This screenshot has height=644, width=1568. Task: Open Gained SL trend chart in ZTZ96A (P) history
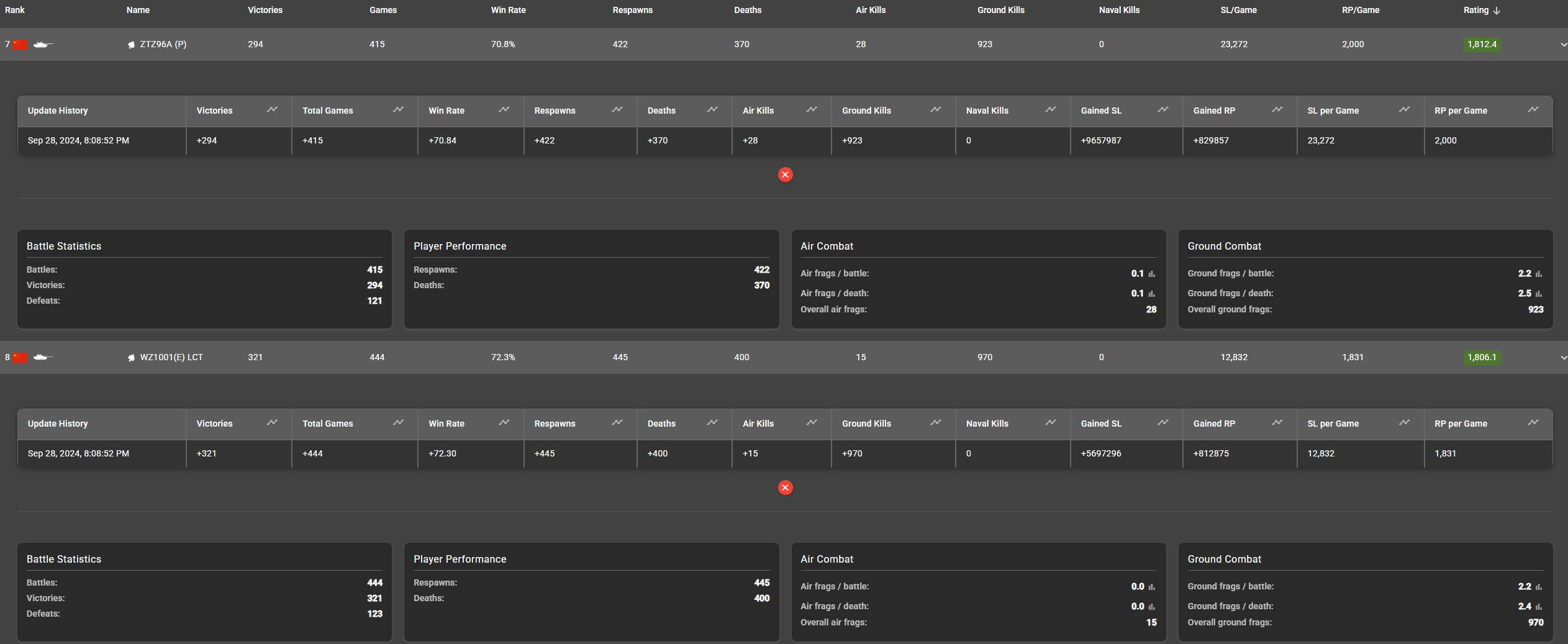pyautogui.click(x=1162, y=109)
